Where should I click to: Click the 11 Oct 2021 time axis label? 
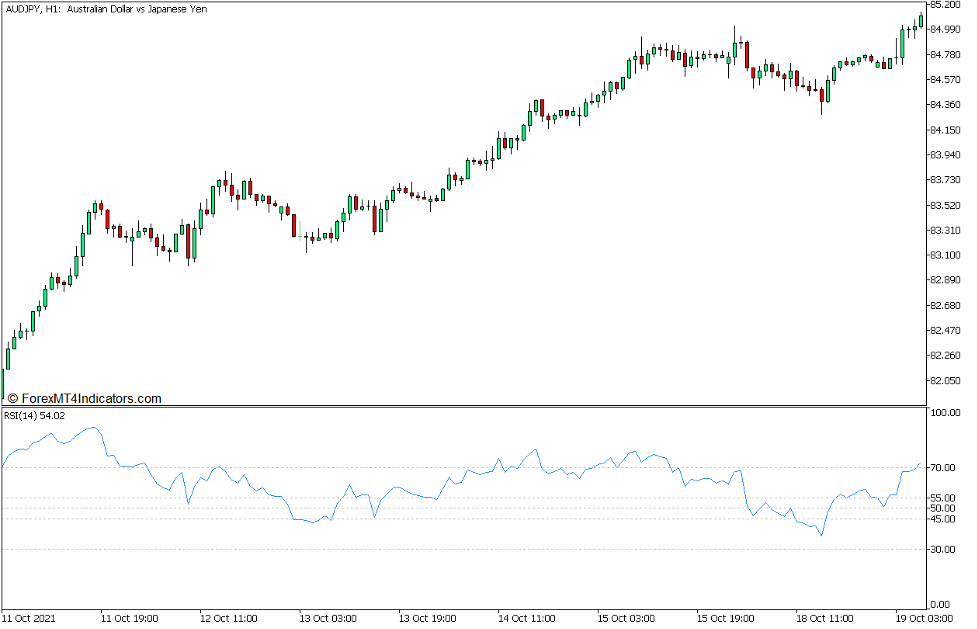pyautogui.click(x=33, y=619)
